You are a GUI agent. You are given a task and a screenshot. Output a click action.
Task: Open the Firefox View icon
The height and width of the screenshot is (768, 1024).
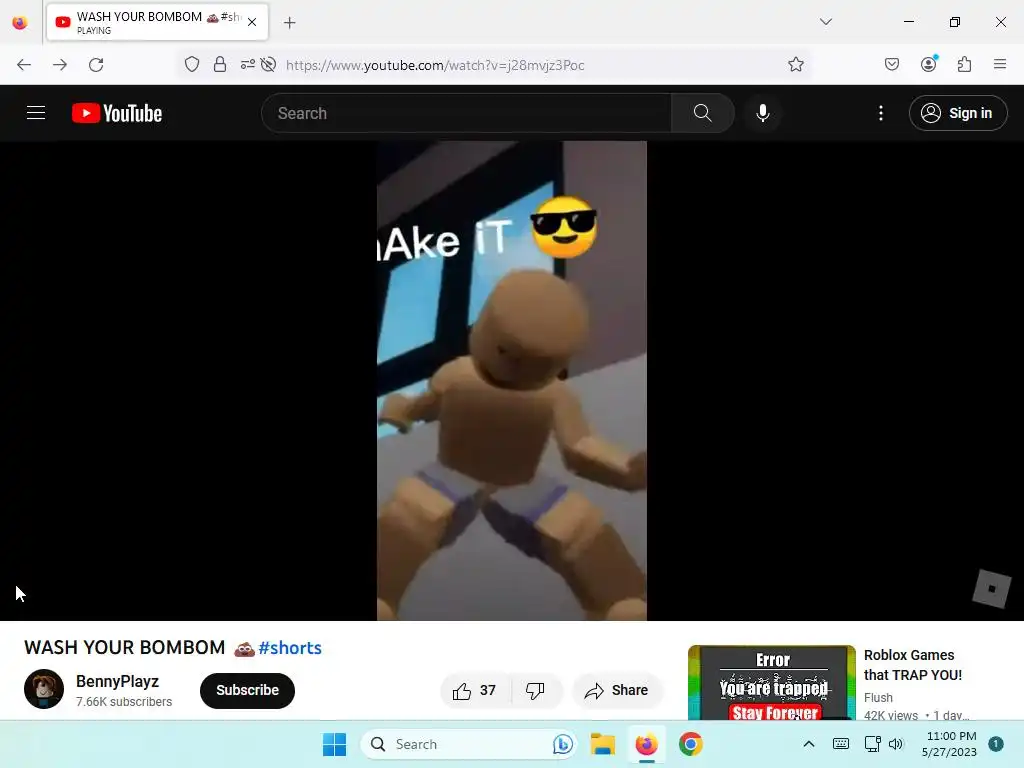[20, 23]
